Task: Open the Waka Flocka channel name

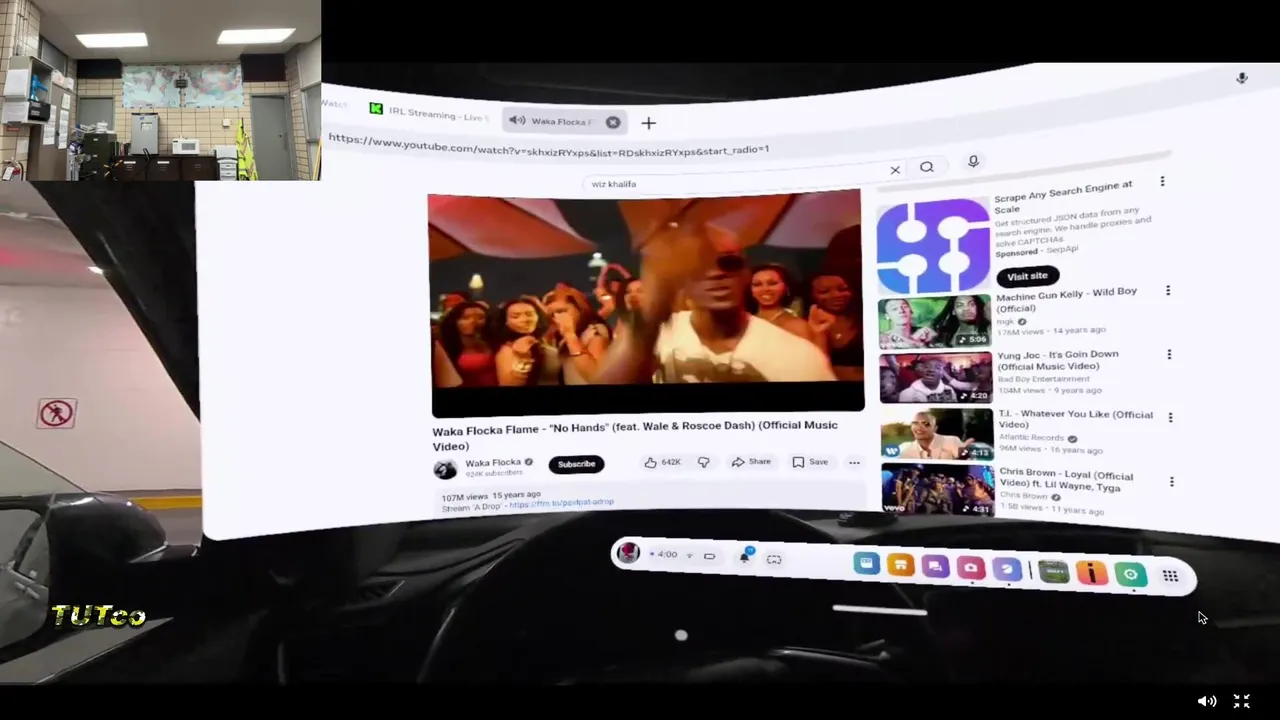Action: point(492,463)
